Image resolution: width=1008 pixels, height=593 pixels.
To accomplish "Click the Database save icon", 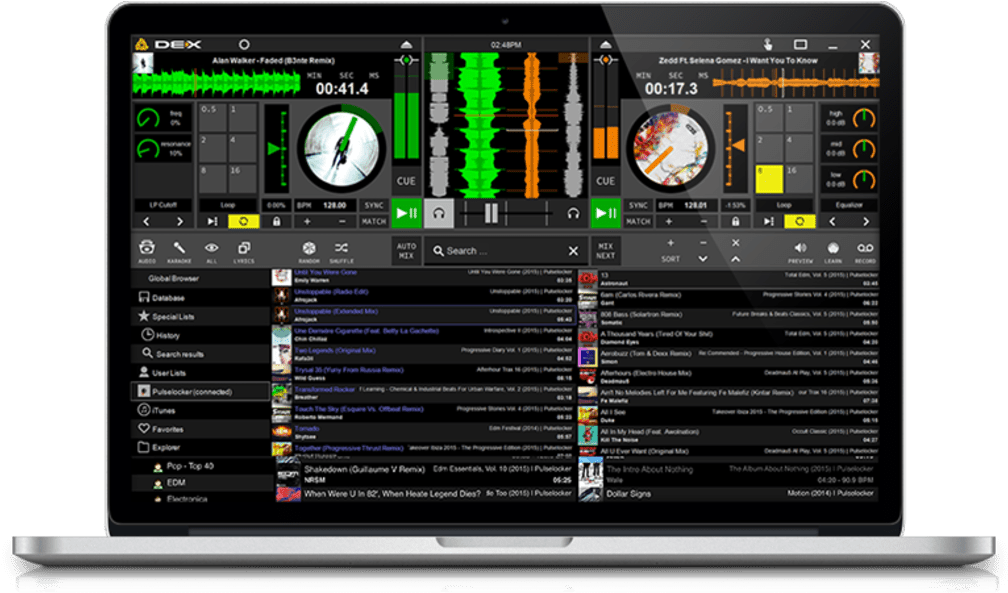I will (x=144, y=297).
